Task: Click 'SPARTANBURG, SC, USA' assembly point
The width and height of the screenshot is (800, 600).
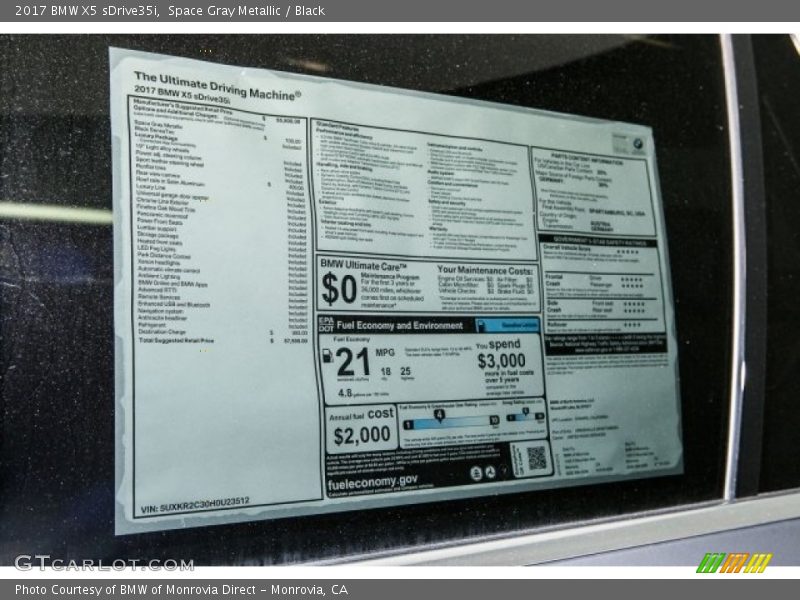Action: [x=617, y=211]
